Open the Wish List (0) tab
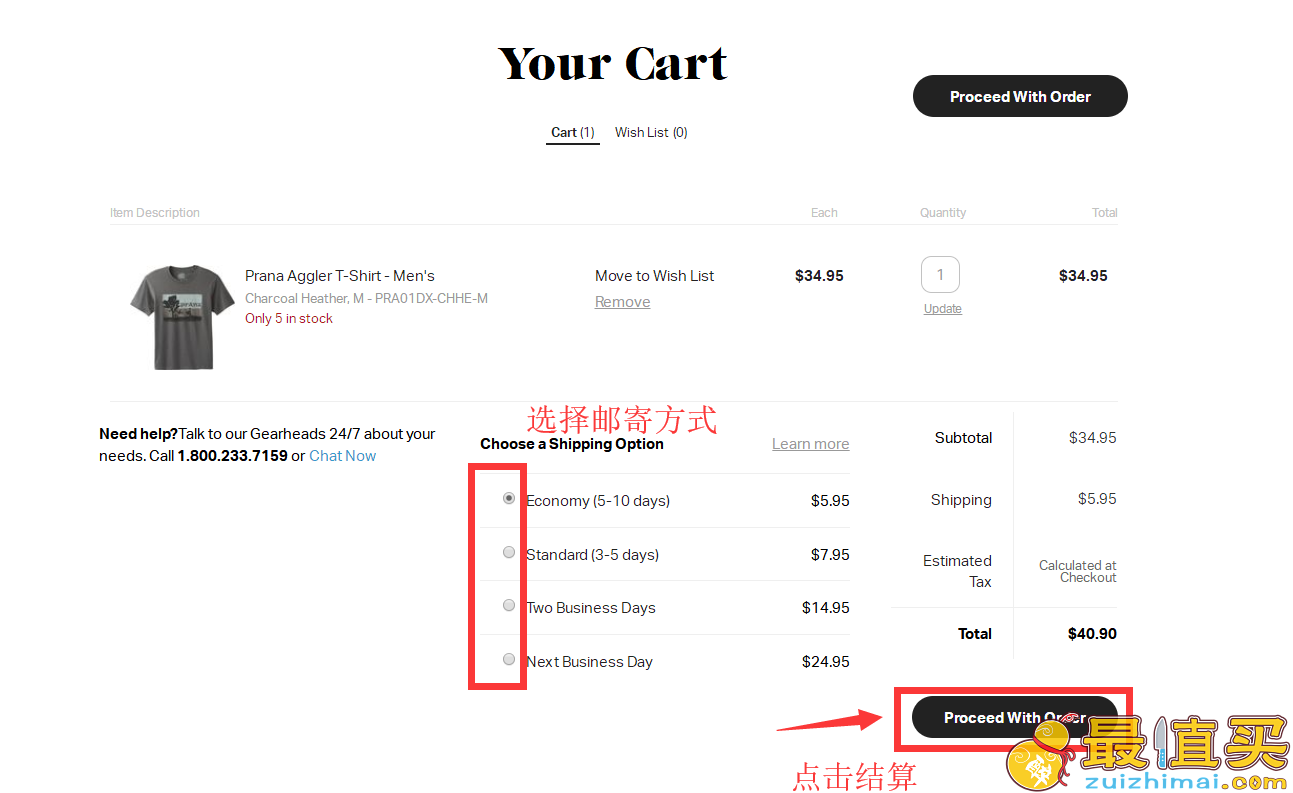This screenshot has height=793, width=1293. pos(651,132)
